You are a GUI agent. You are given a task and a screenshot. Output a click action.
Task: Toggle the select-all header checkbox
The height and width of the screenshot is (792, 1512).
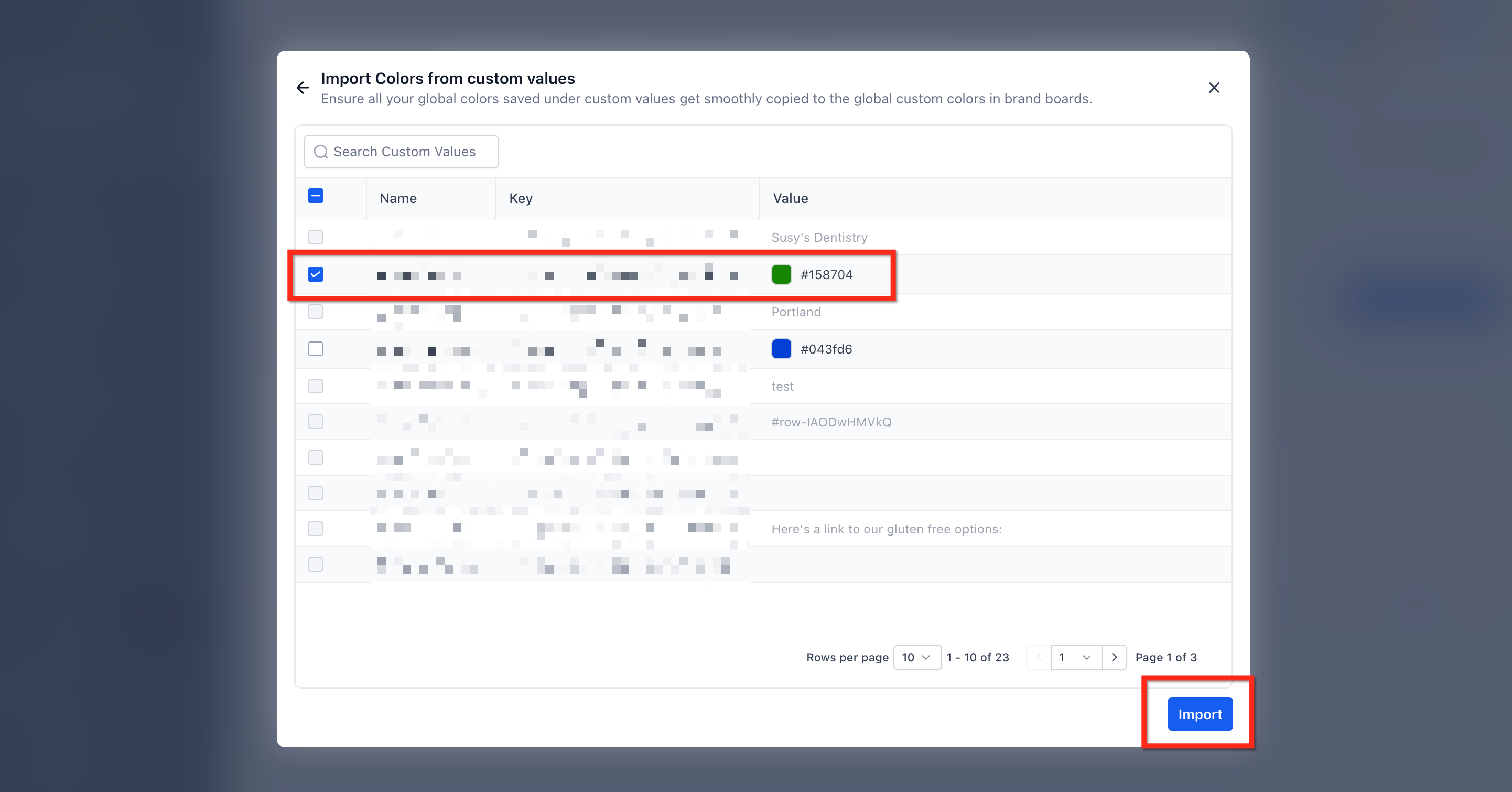tap(315, 196)
